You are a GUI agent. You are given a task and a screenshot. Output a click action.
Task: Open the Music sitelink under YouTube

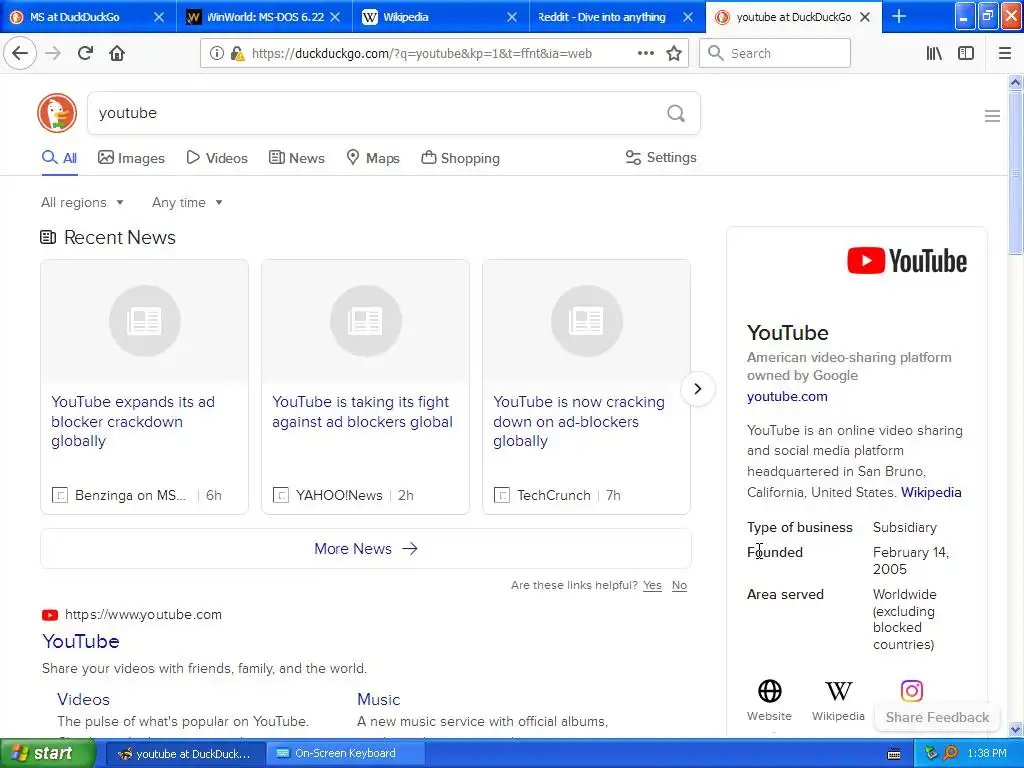tap(379, 699)
